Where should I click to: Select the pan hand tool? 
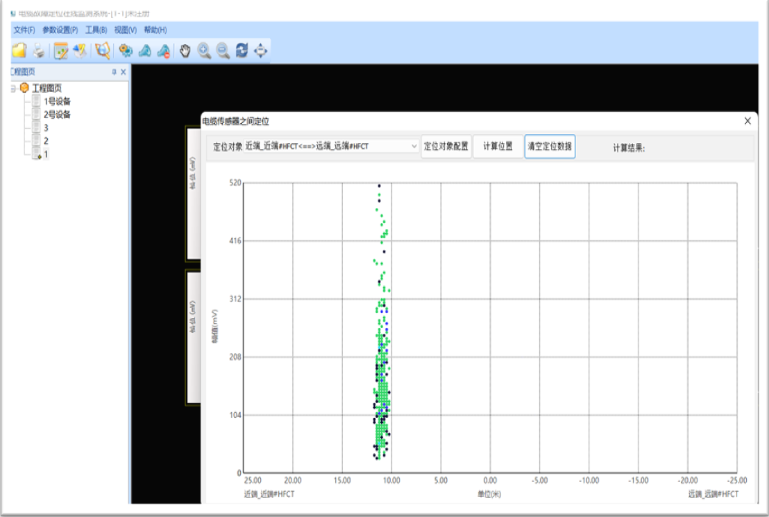point(185,50)
